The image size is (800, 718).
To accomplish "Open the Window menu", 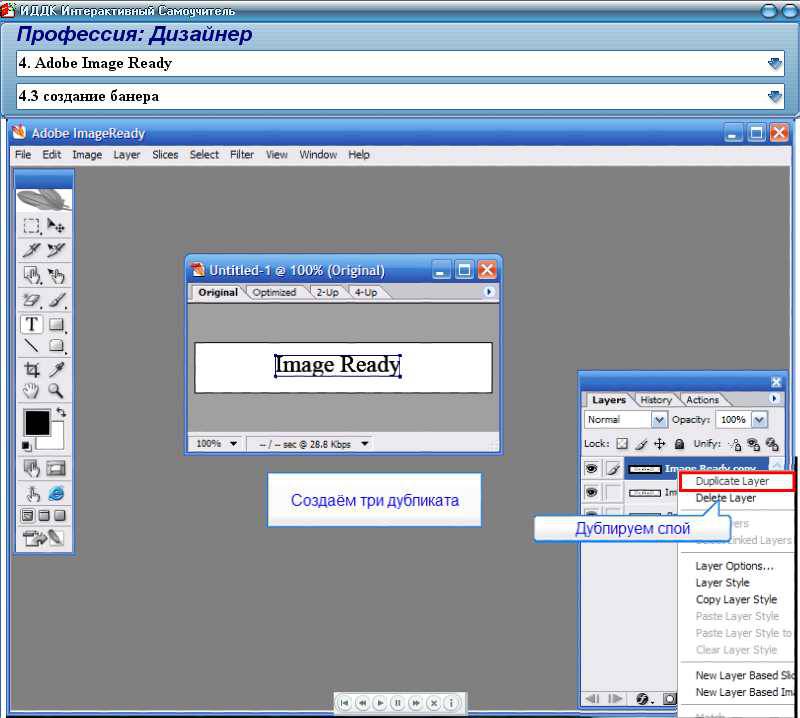I will 318,155.
